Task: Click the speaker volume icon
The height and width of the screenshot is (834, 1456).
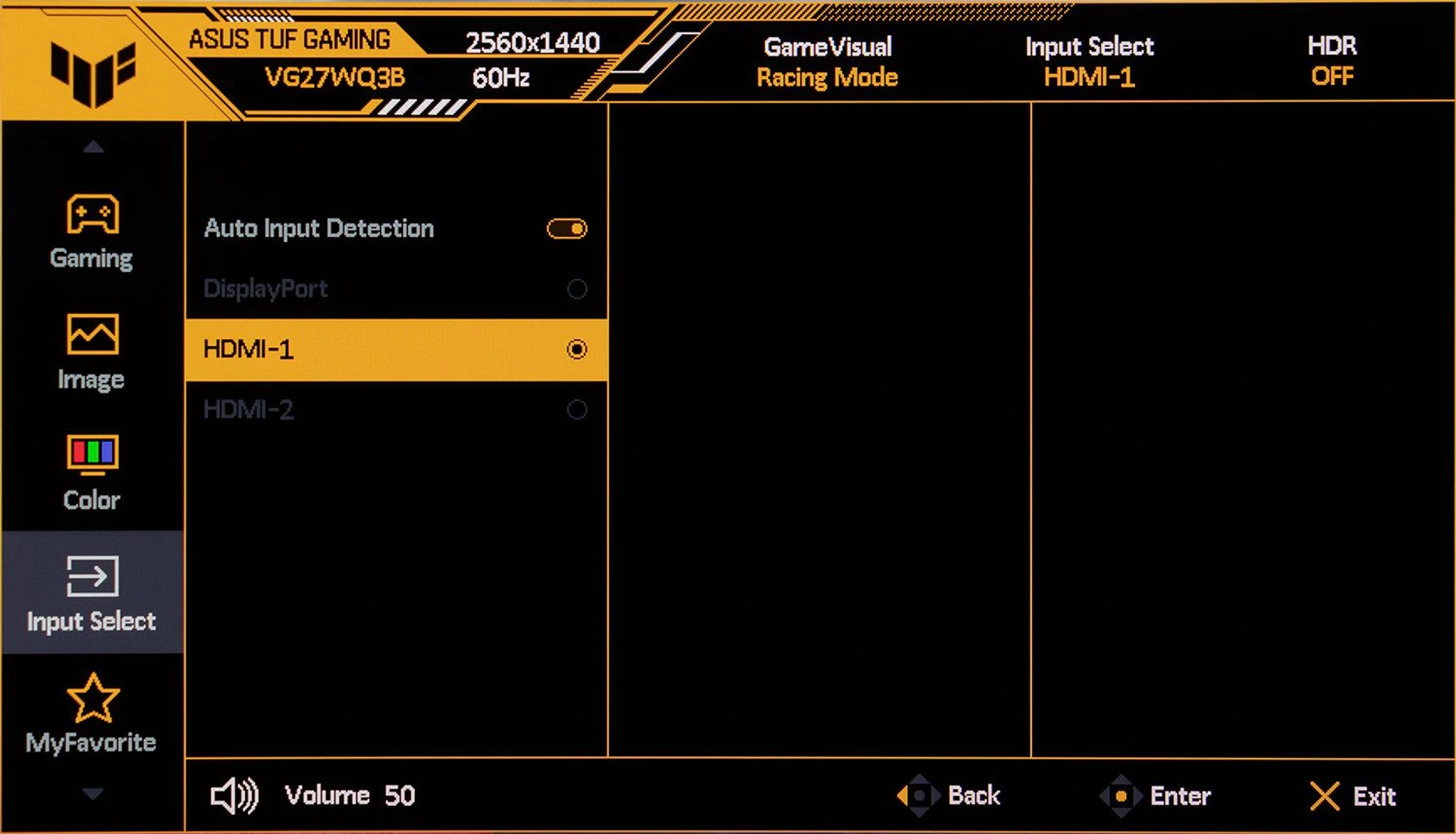Action: tap(234, 796)
